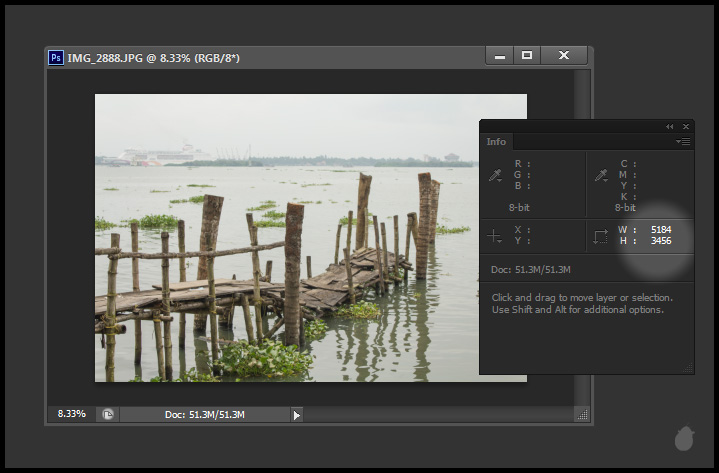
Task: Expand the status bar arrow flyout
Action: pos(296,414)
